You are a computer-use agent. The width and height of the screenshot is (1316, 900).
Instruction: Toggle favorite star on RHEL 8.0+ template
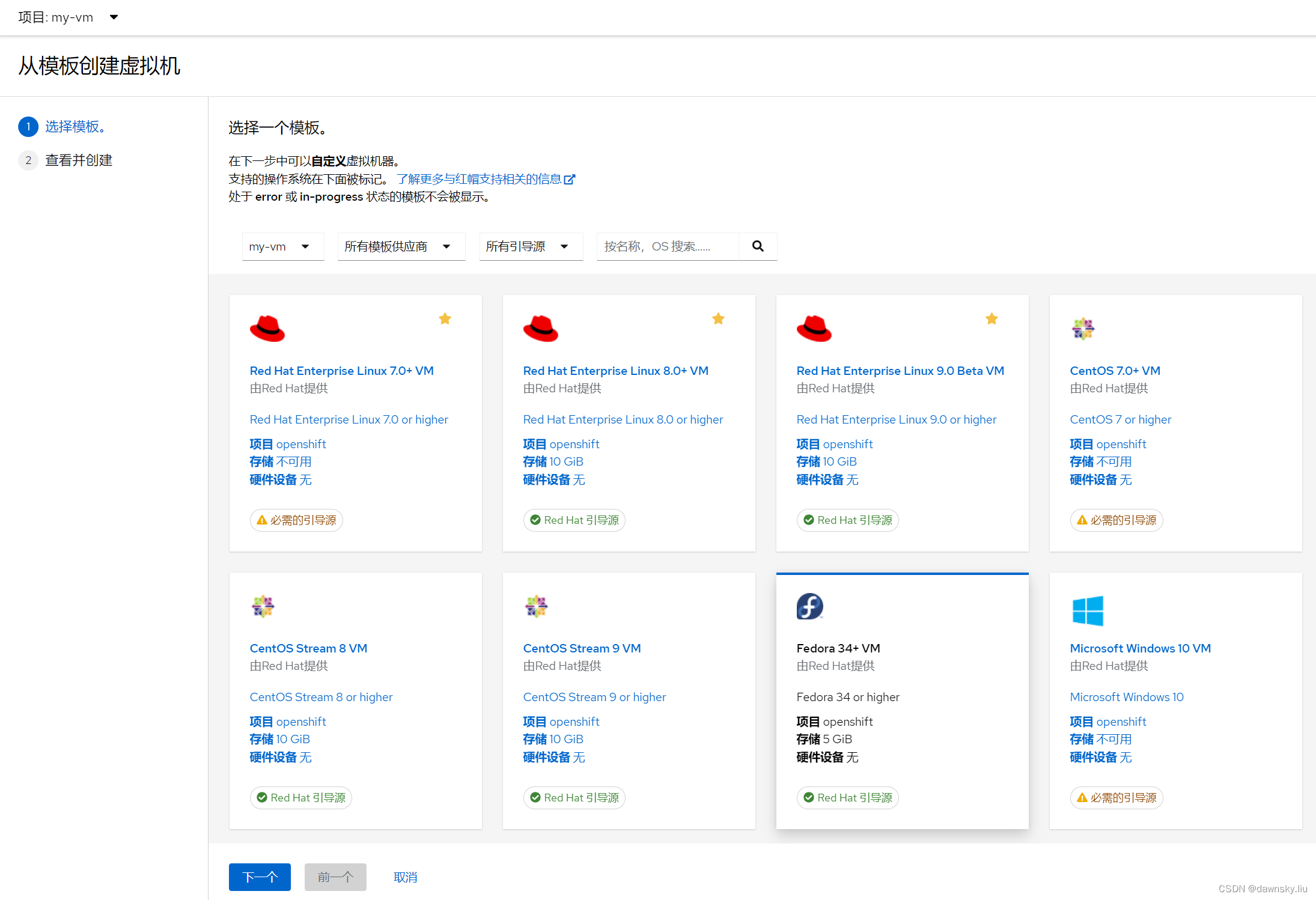tap(718, 318)
